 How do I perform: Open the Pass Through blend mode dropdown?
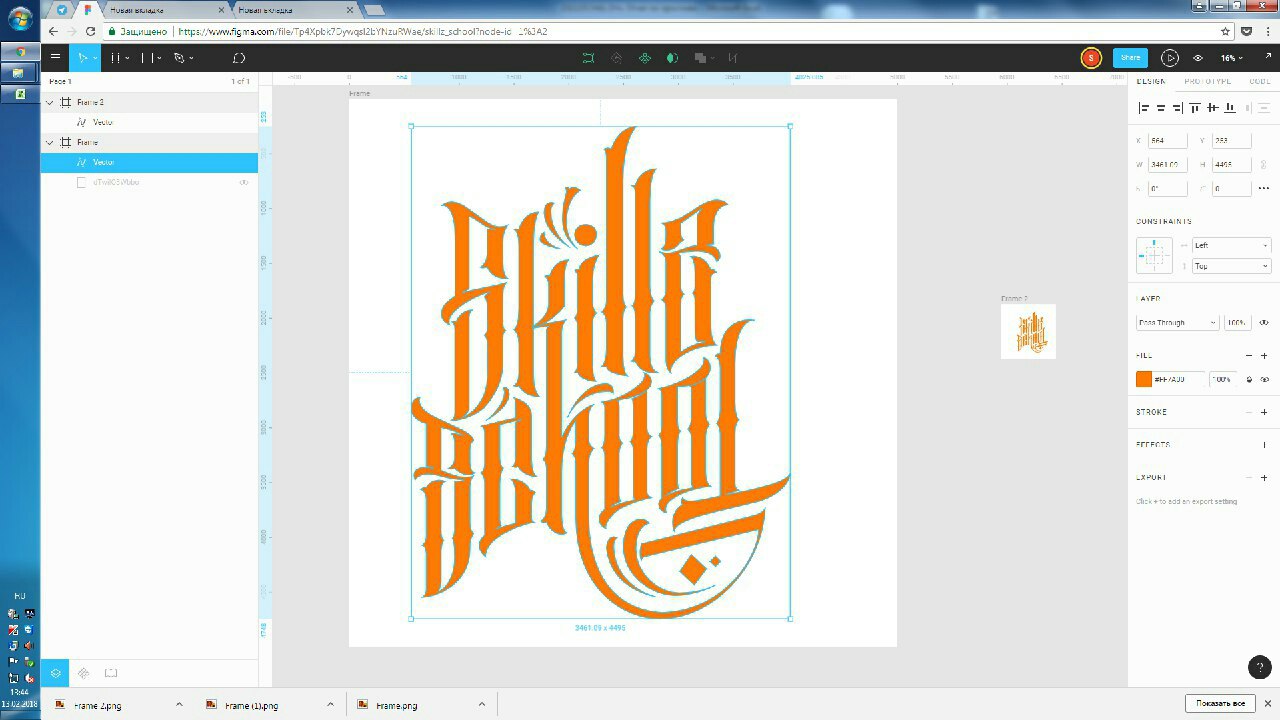click(x=1177, y=323)
